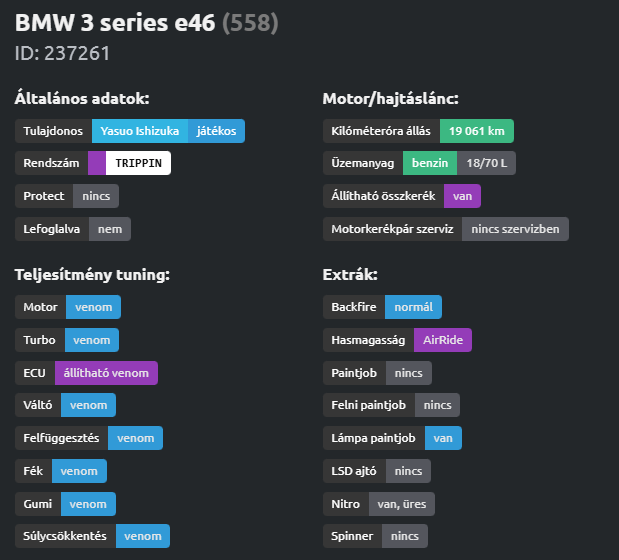The width and height of the screenshot is (619, 560).
Task: Click the Nitro van, üres badge
Action: click(401, 504)
